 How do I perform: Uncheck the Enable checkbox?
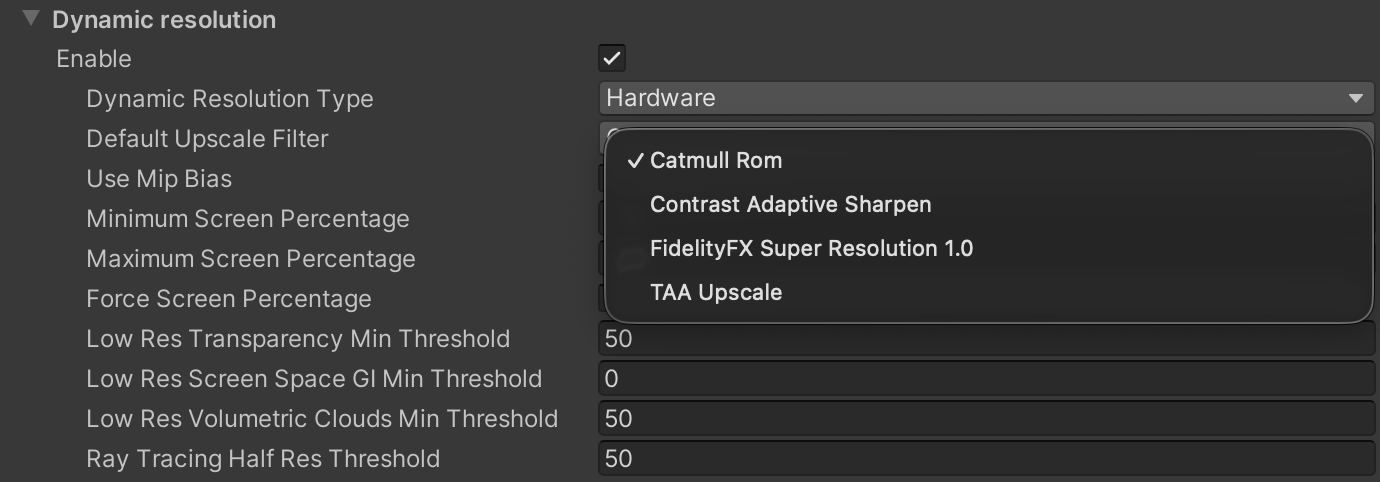click(x=612, y=59)
